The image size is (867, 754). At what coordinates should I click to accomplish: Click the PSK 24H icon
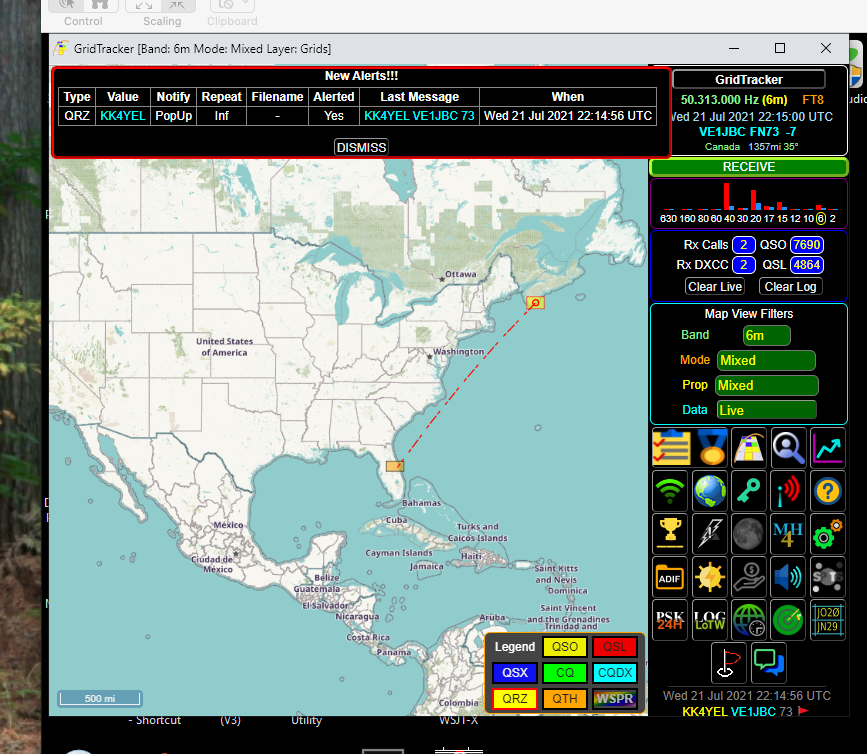pos(670,620)
